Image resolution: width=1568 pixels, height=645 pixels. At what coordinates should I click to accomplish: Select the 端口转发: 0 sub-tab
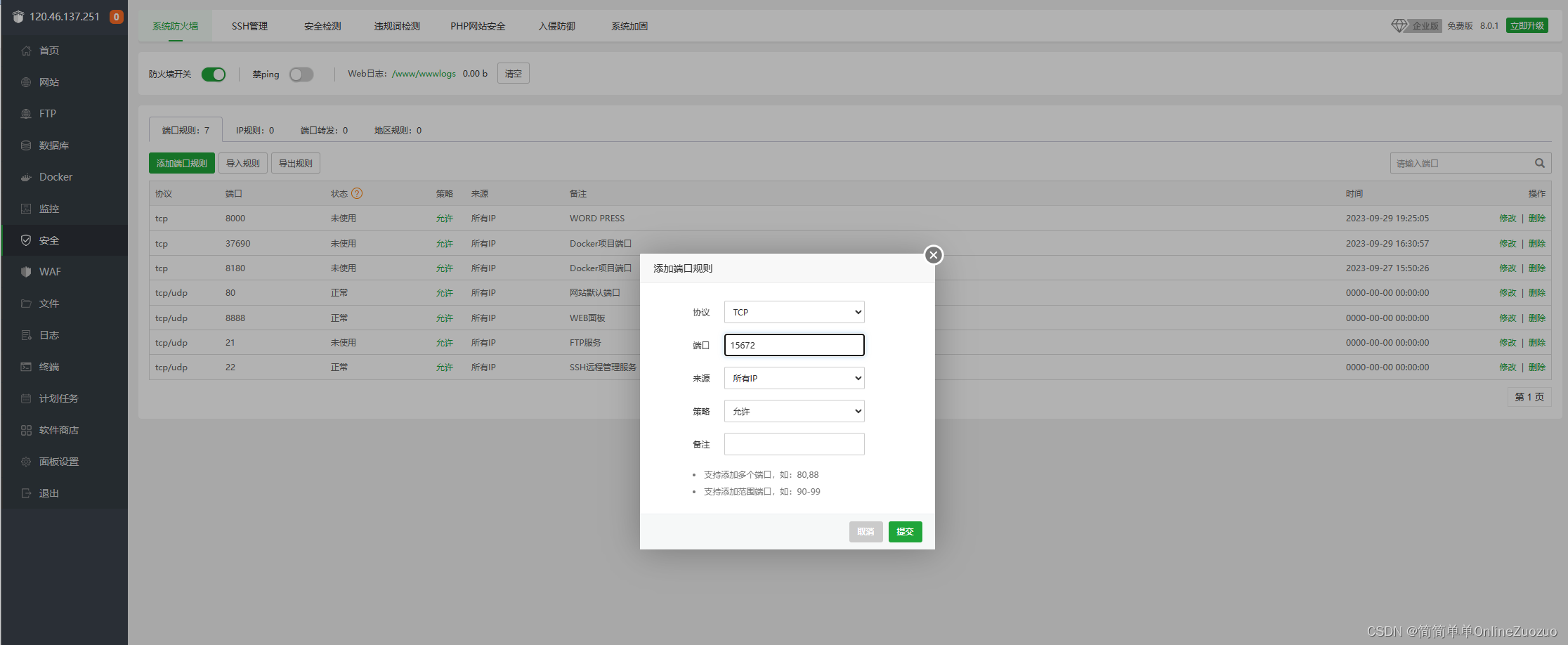324,130
